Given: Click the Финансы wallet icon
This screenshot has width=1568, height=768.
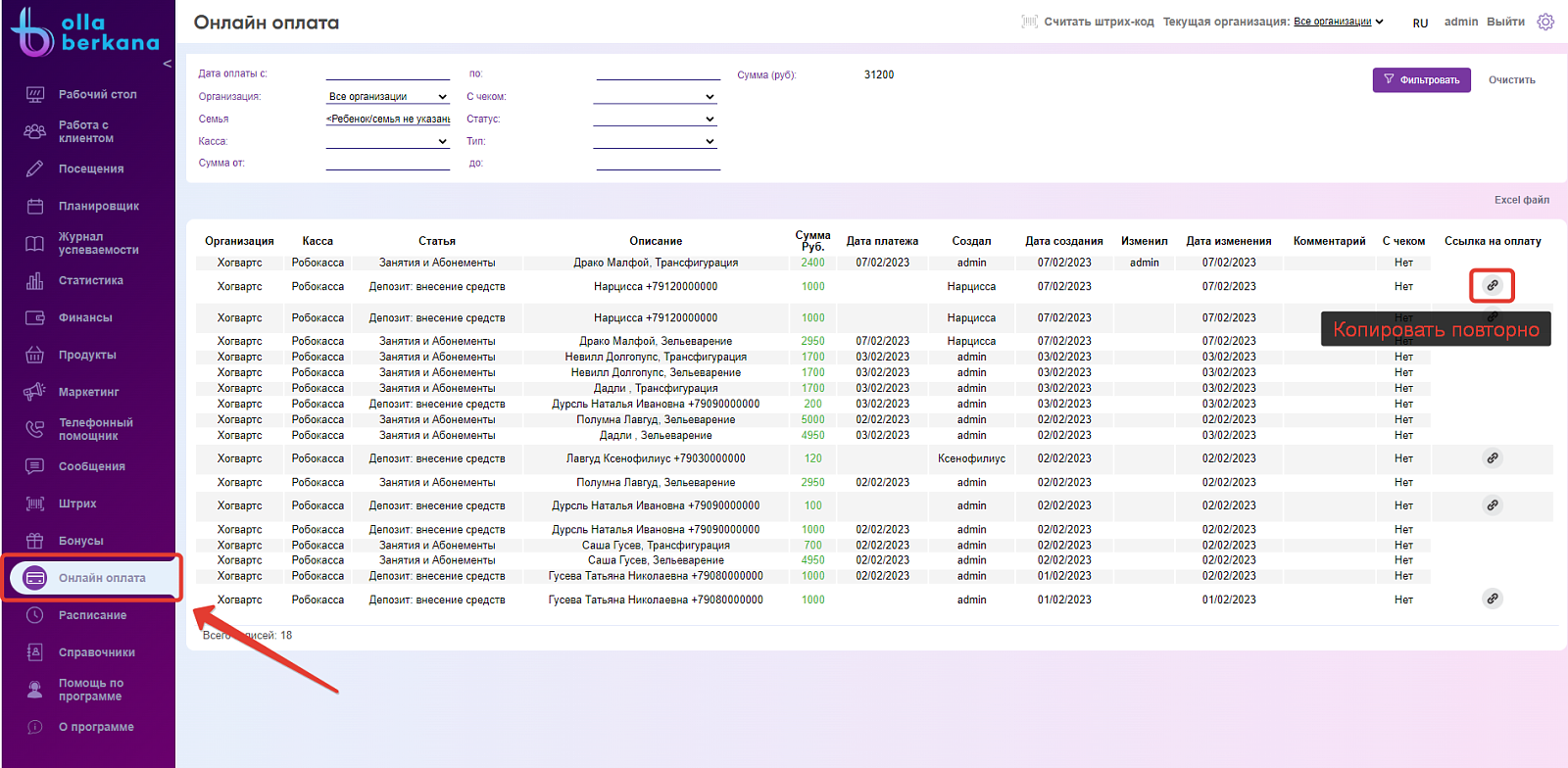Looking at the screenshot, I should tap(35, 317).
